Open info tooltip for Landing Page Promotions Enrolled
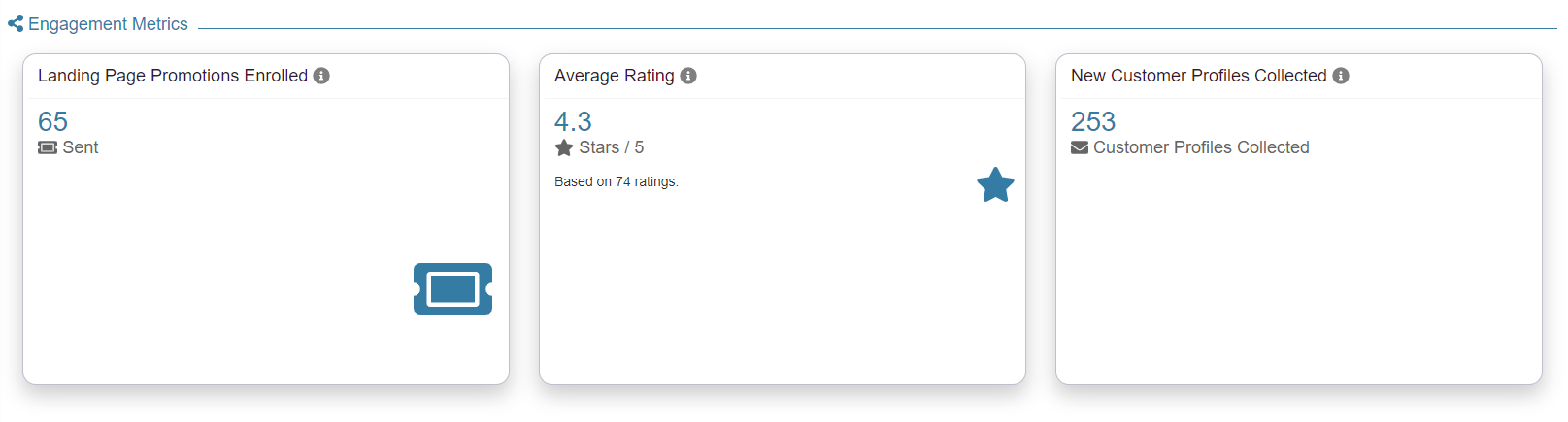 321,76
